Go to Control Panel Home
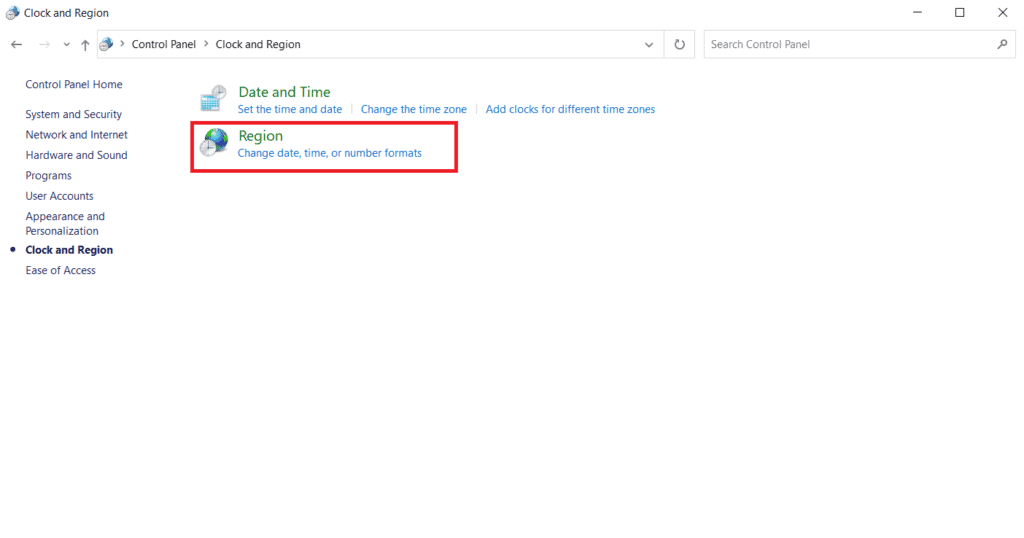The width and height of the screenshot is (1024, 538). point(73,85)
